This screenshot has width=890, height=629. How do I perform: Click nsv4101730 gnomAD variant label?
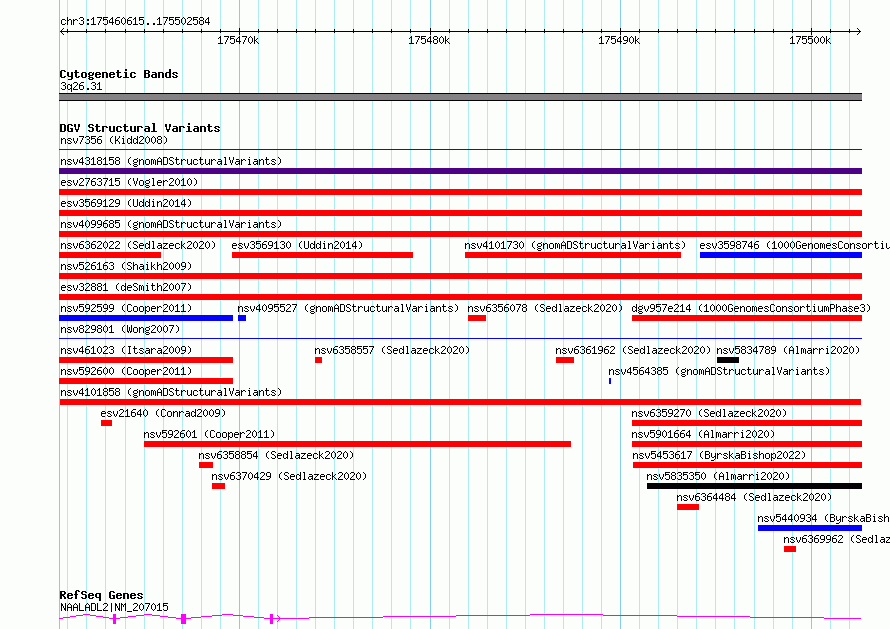[575, 245]
